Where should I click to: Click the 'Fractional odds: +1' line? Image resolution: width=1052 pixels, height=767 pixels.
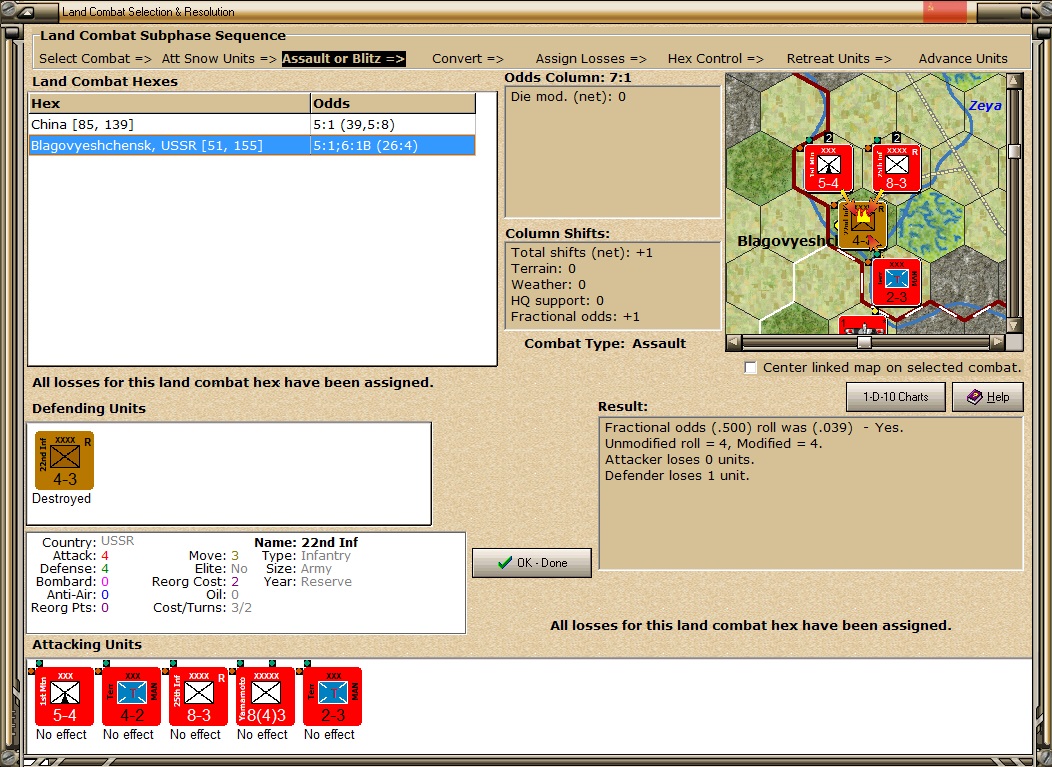(575, 317)
